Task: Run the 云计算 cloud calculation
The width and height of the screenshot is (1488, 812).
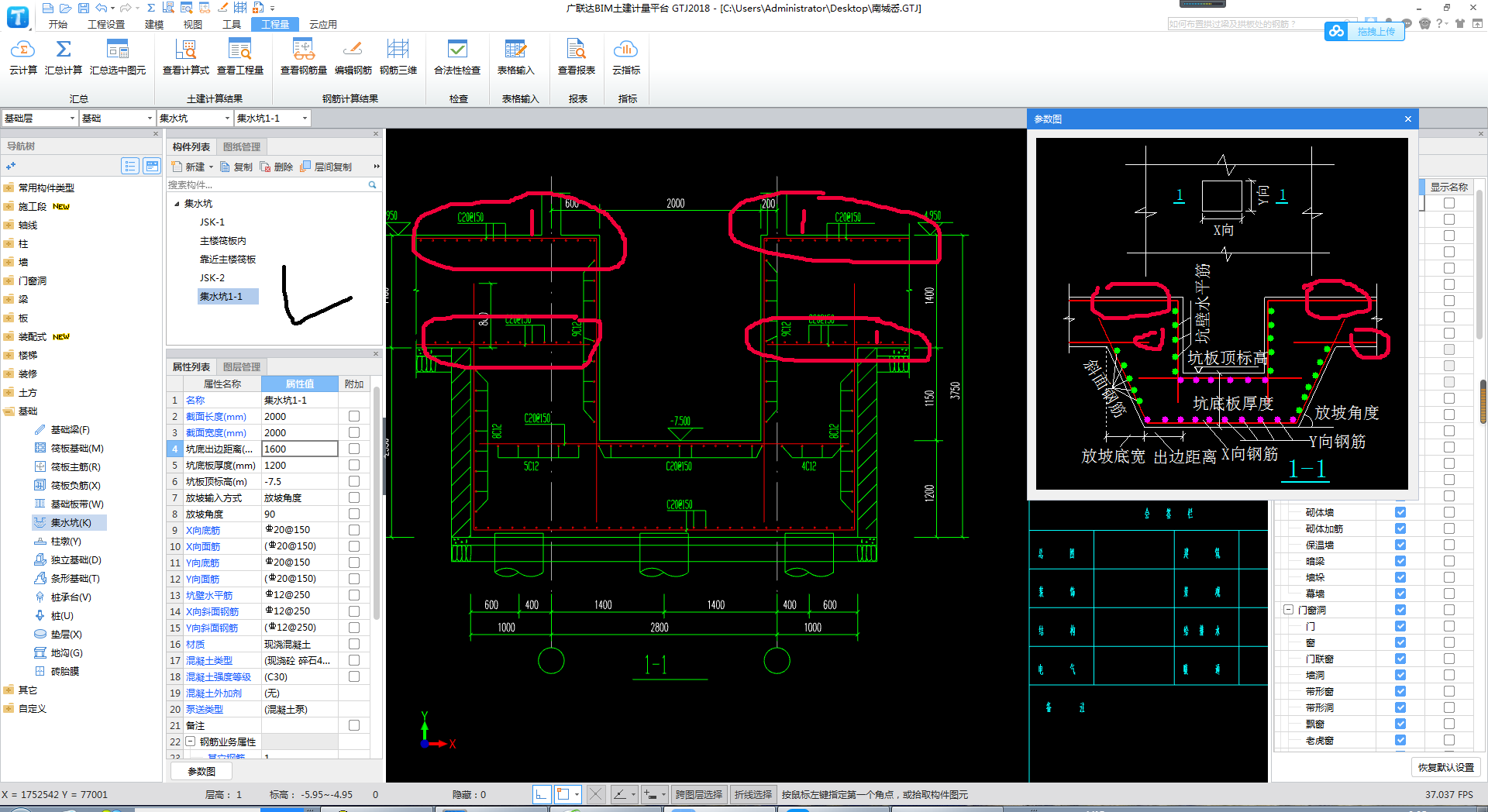Action: click(22, 58)
